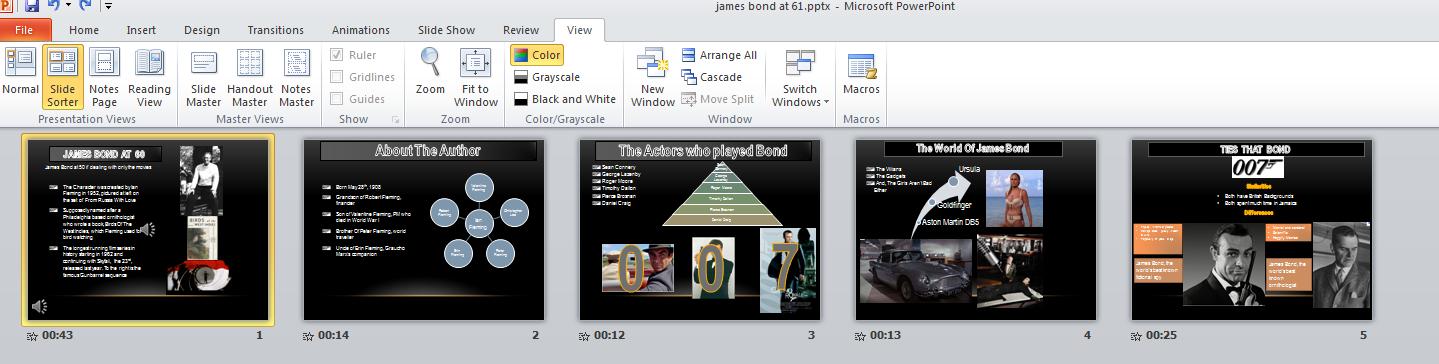Switch to Black and White mode
The width and height of the screenshot is (1439, 364).
(565, 99)
